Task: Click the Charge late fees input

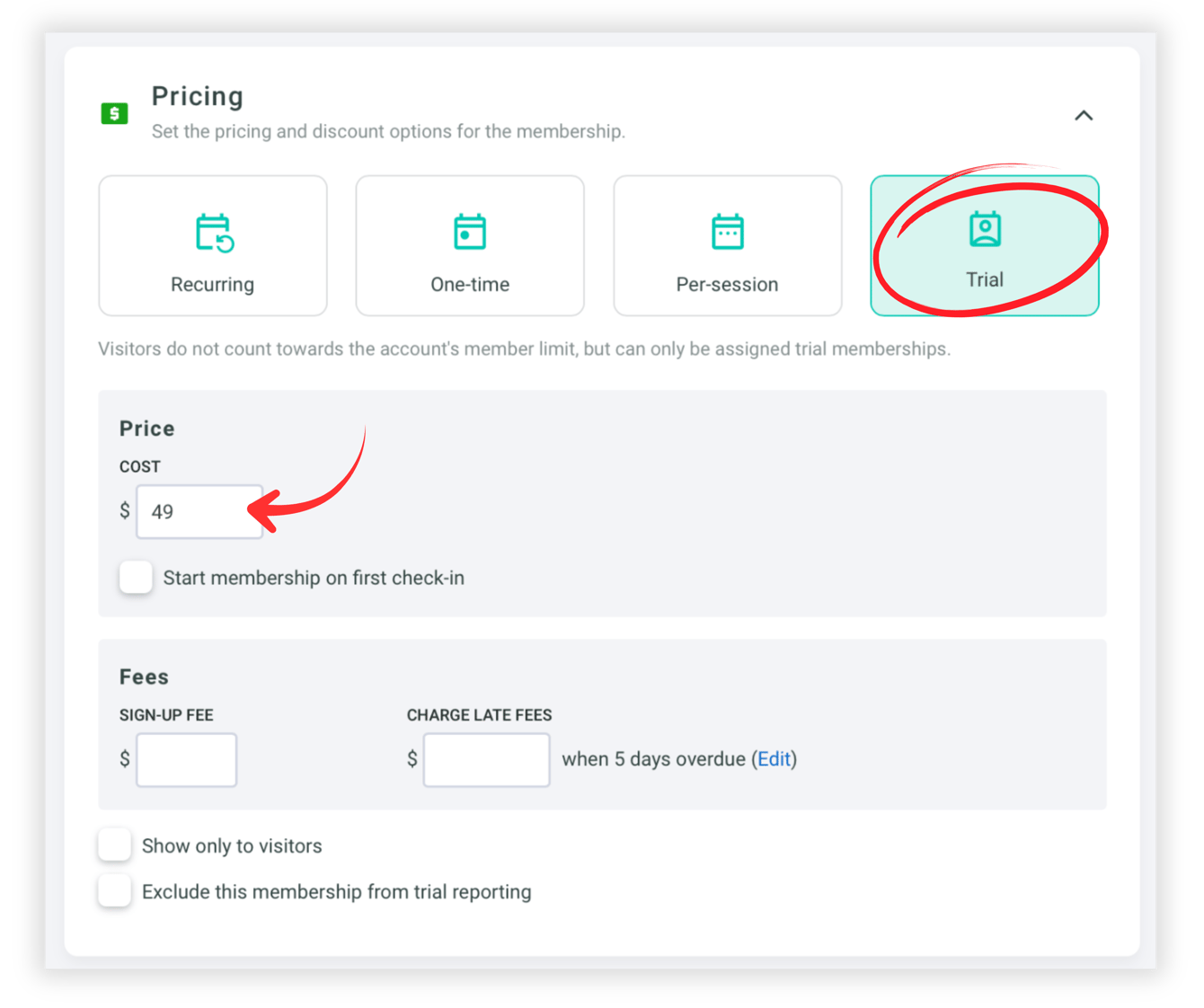Action: pyautogui.click(x=486, y=760)
